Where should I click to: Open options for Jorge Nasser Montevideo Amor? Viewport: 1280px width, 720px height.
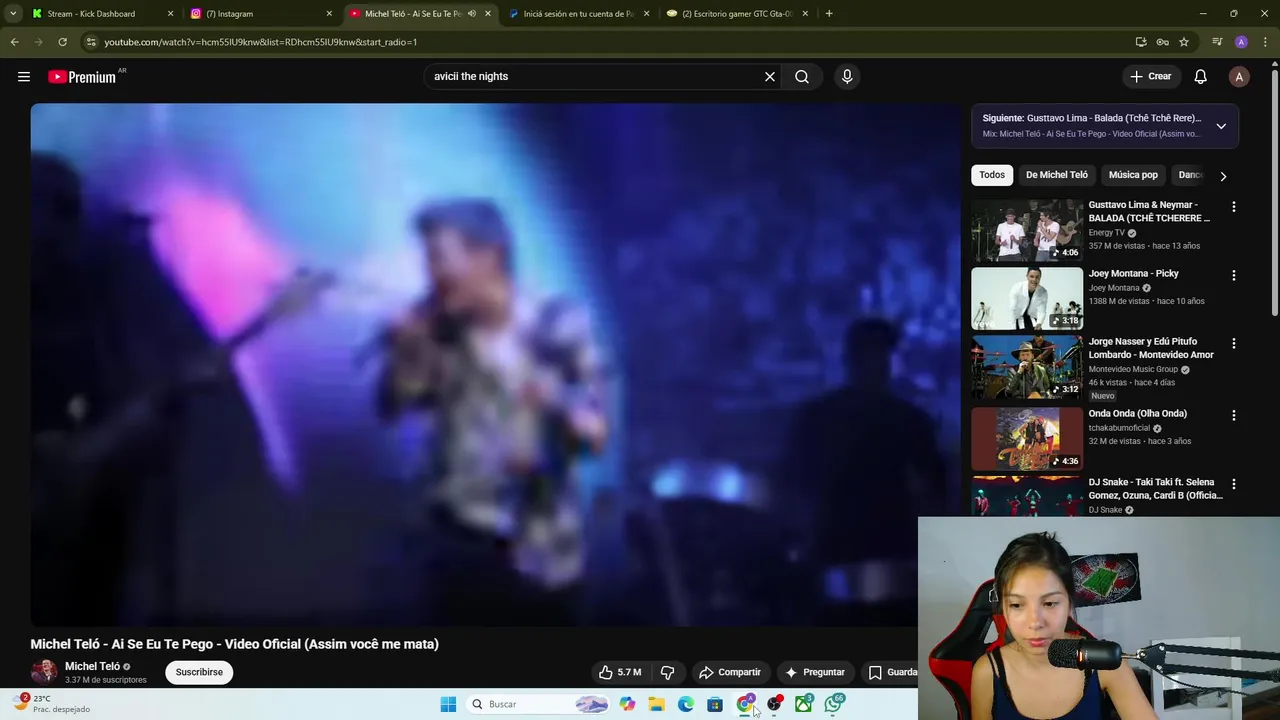tap(1233, 343)
